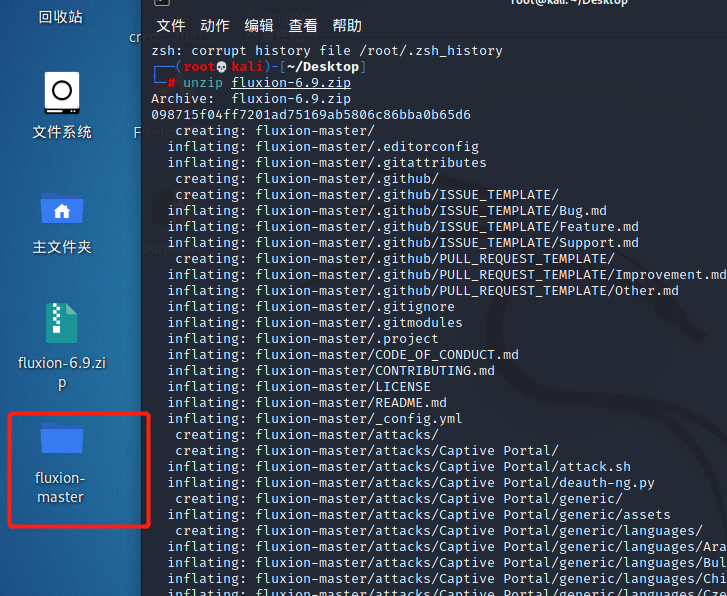The width and height of the screenshot is (727, 596).
Task: Open the 主文件夹 home folder icon
Action: pos(62,209)
